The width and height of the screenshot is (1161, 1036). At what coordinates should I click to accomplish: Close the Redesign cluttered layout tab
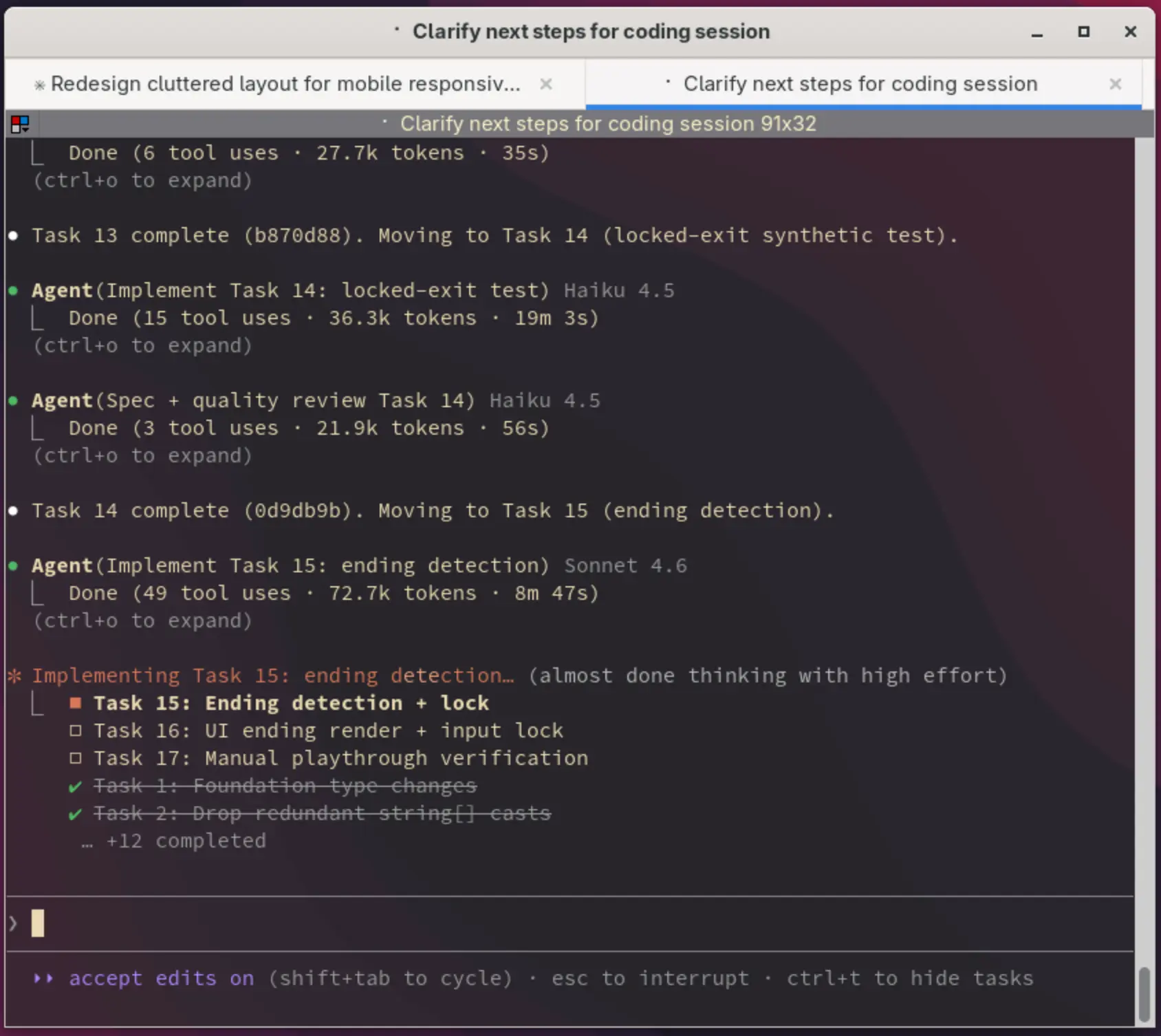pyautogui.click(x=546, y=84)
